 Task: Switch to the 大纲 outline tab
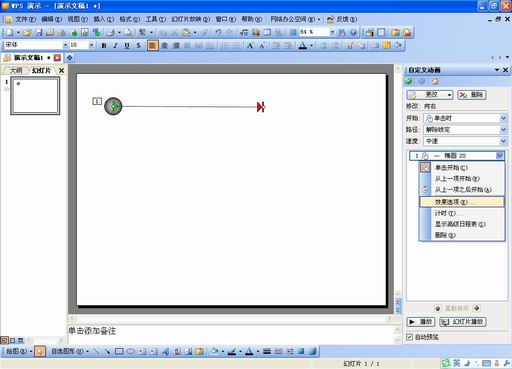[16, 71]
